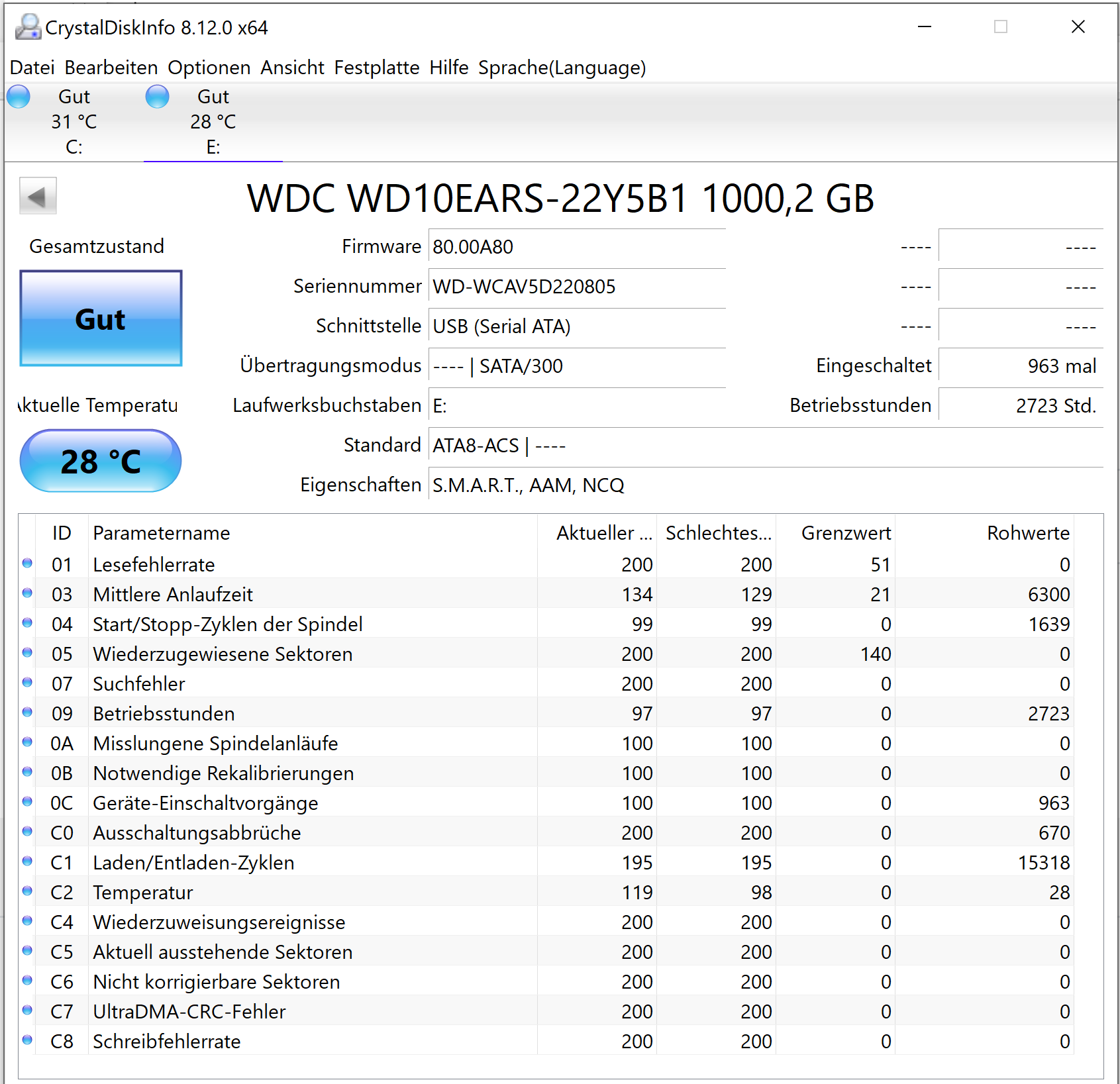Click status dot of Aktuell ausstehende Sektoren row
The height and width of the screenshot is (1084, 1120).
(27, 950)
